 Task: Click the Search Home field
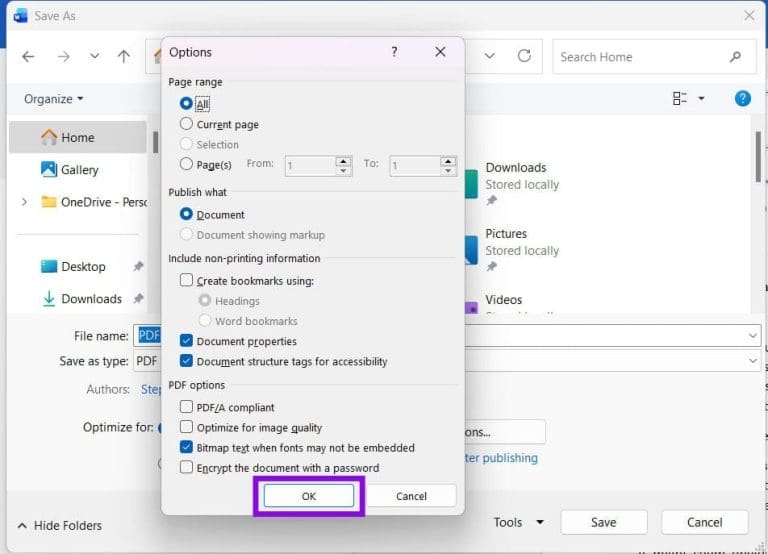tap(654, 57)
